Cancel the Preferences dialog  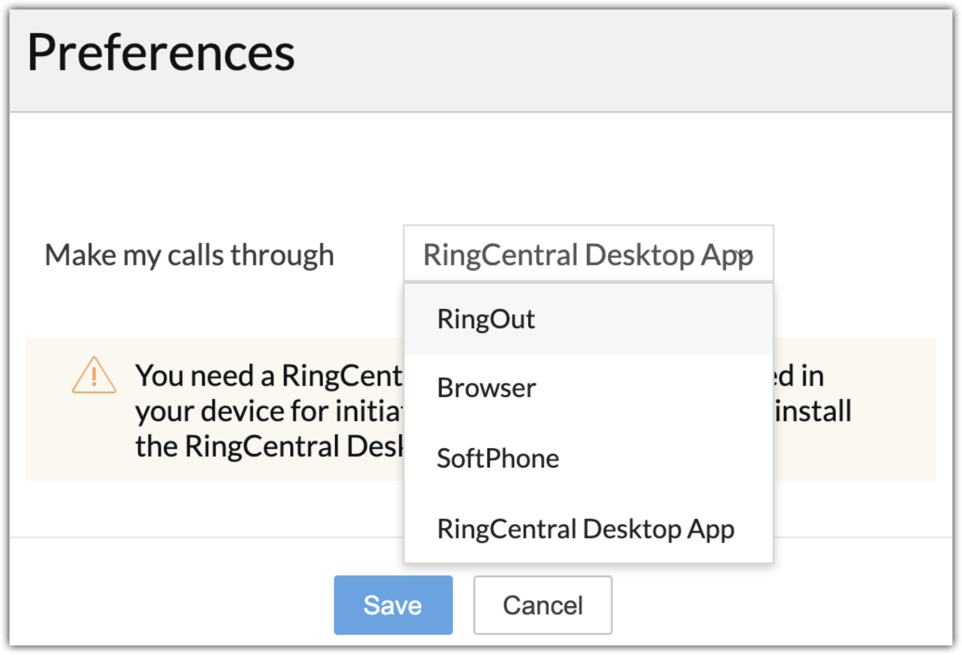point(542,605)
